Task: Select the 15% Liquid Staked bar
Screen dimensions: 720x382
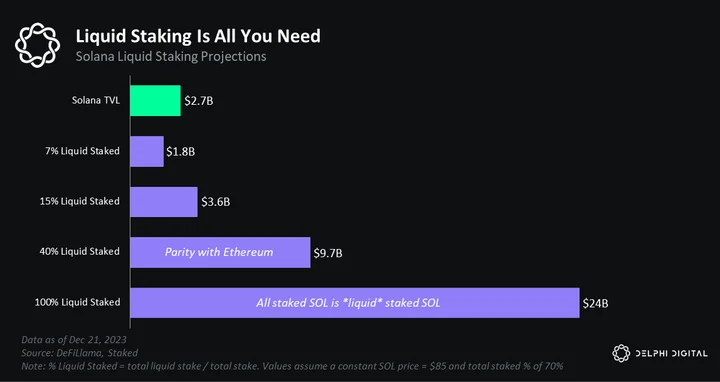Action: [164, 202]
